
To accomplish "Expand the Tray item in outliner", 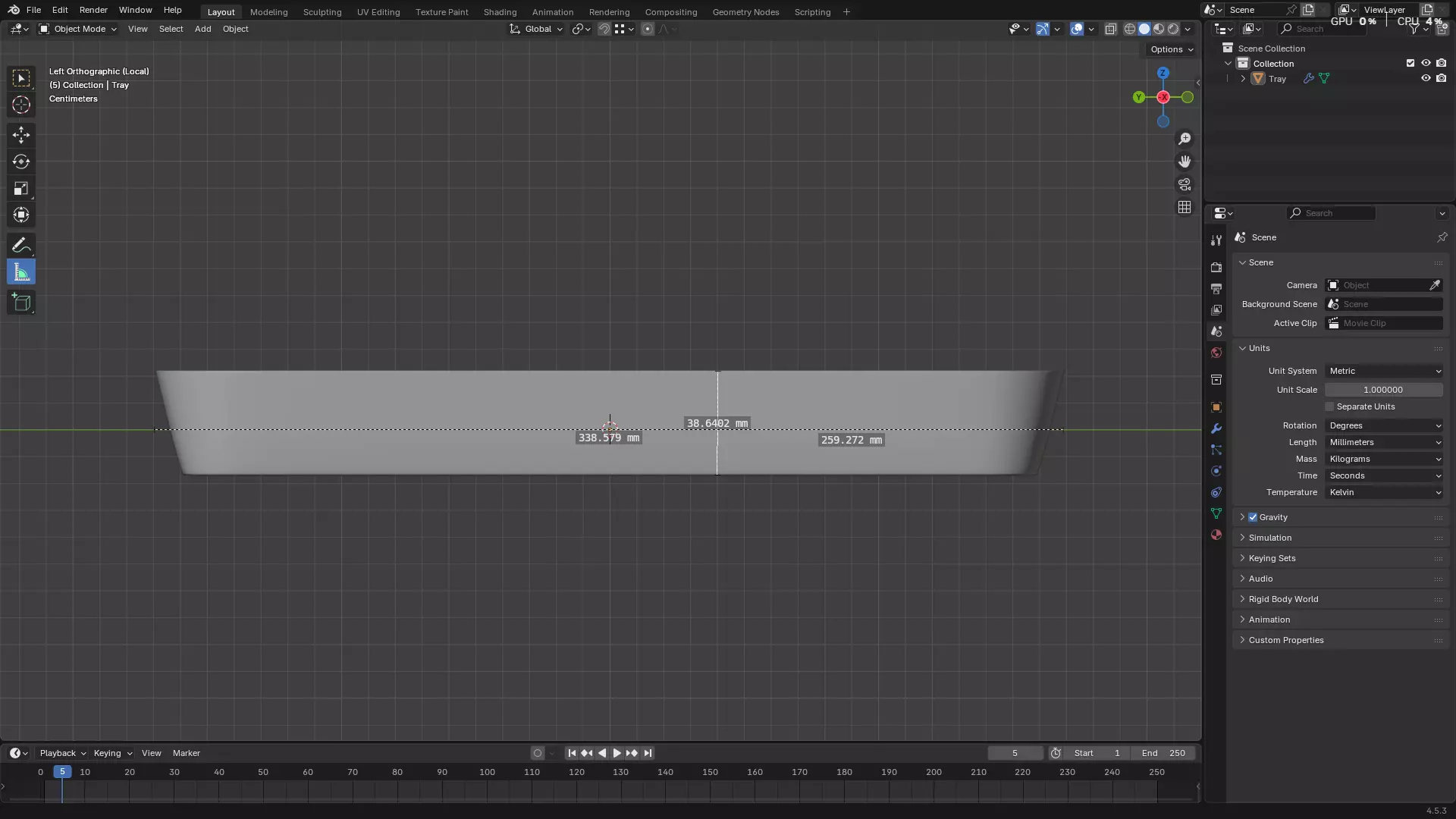I will click(1243, 79).
